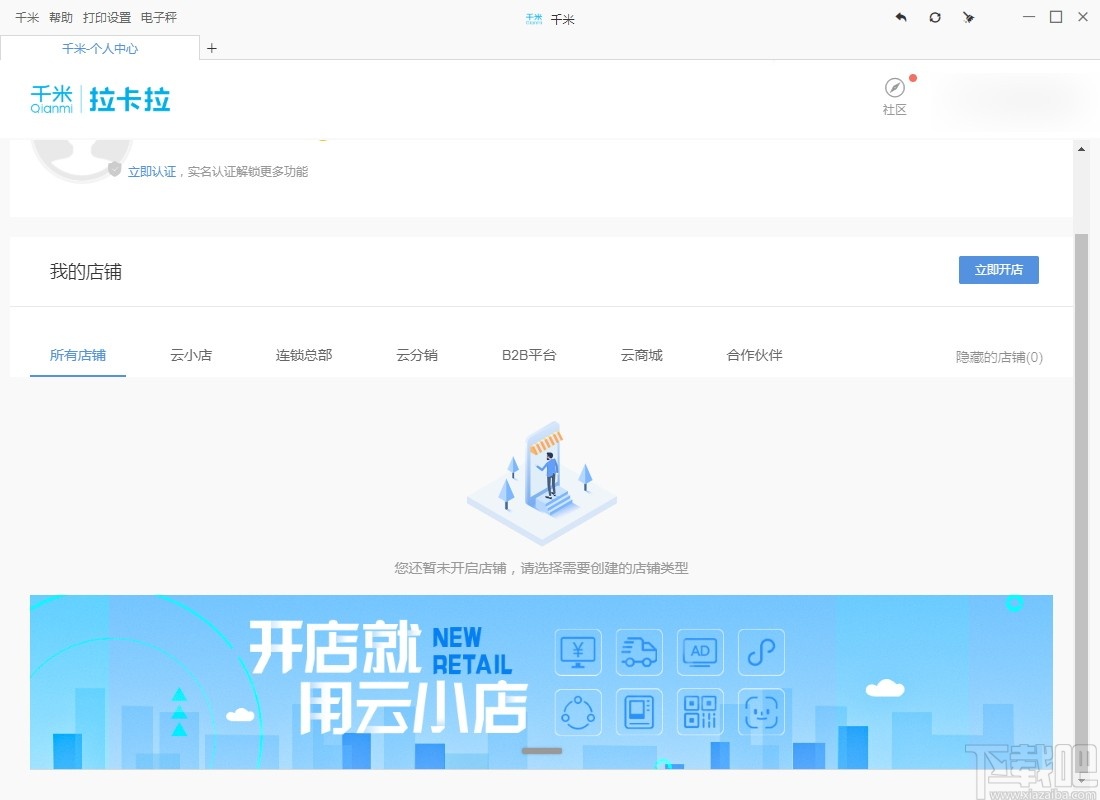
Task: Click the clear cache broom icon
Action: coord(968,17)
